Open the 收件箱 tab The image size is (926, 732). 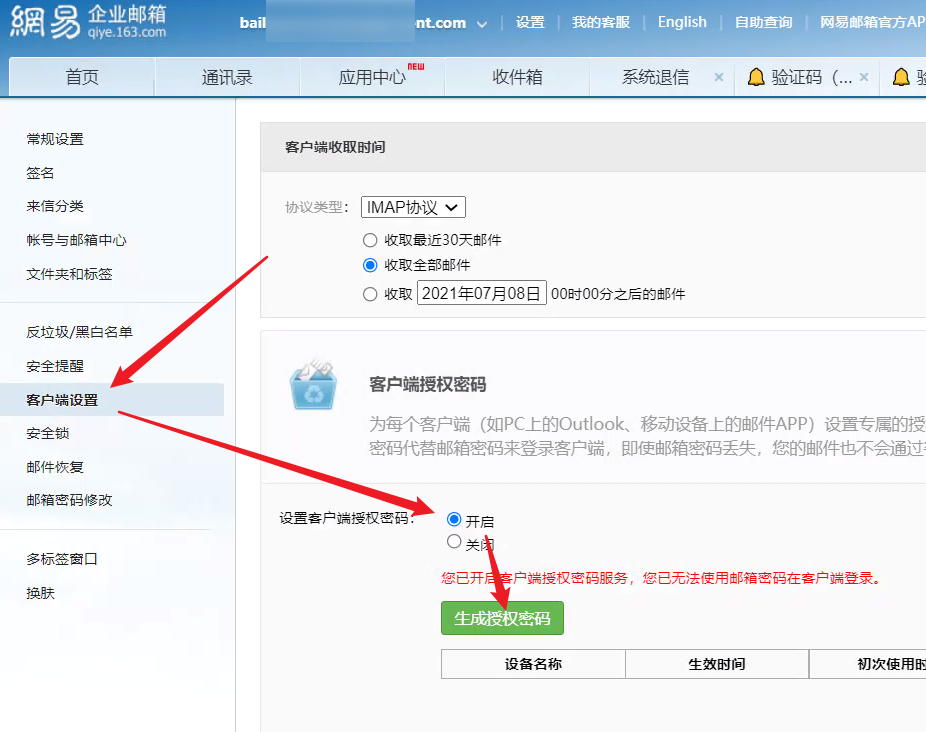coord(516,76)
